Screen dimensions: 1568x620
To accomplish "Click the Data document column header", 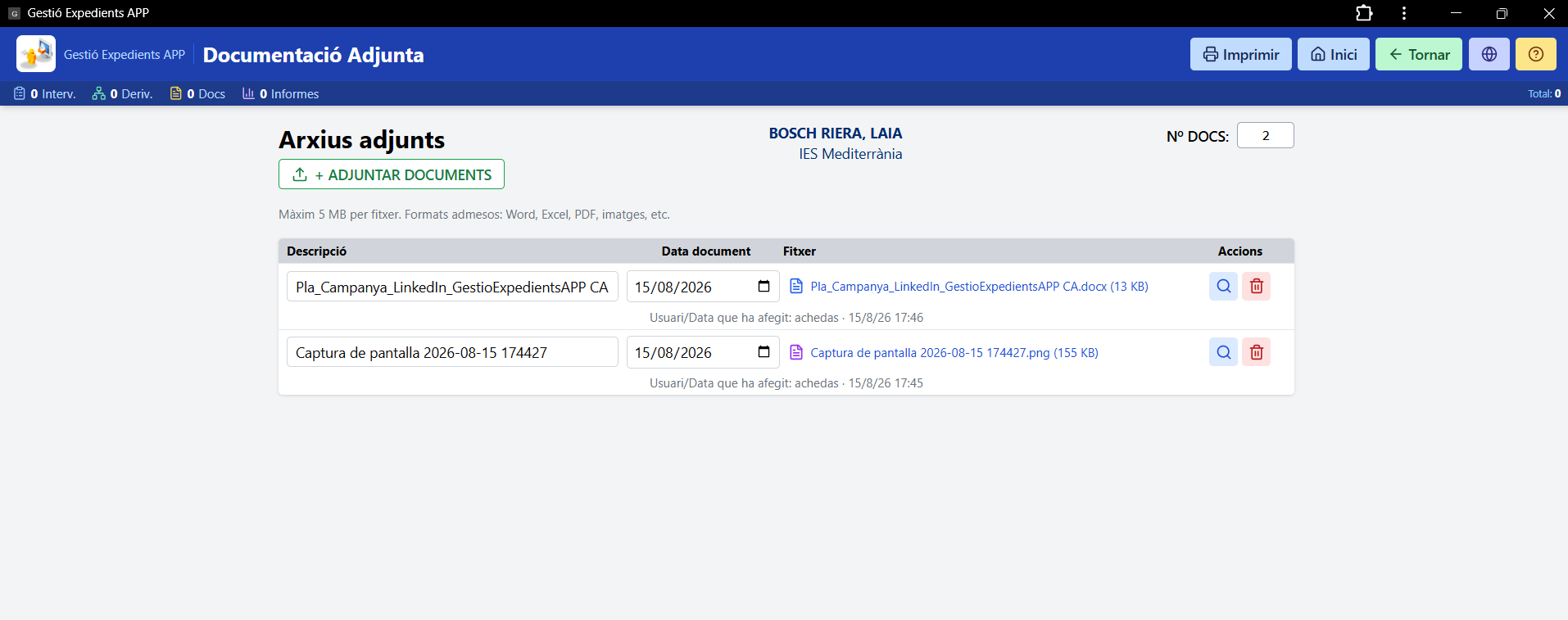I will click(x=706, y=251).
